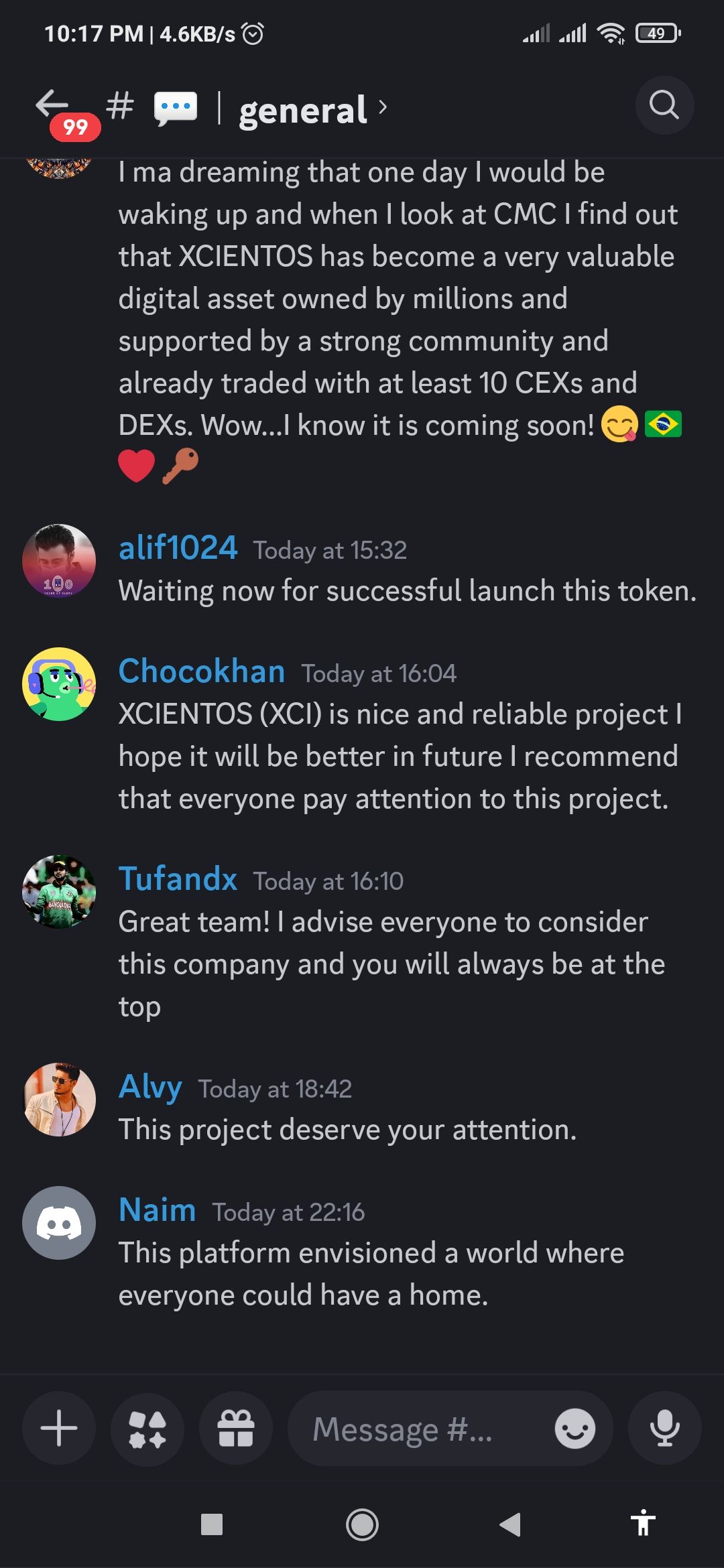
Task: Open the emoji picker smiley
Action: coord(575,1428)
